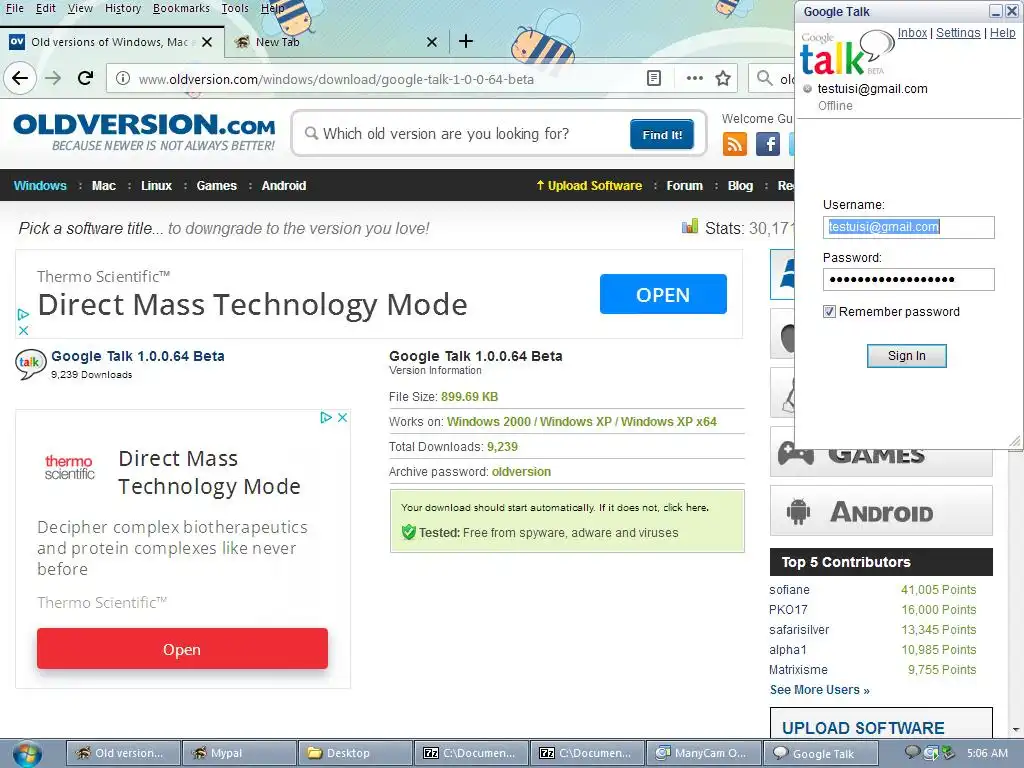Click the browser forward arrow
This screenshot has height=768, width=1024.
point(53,79)
